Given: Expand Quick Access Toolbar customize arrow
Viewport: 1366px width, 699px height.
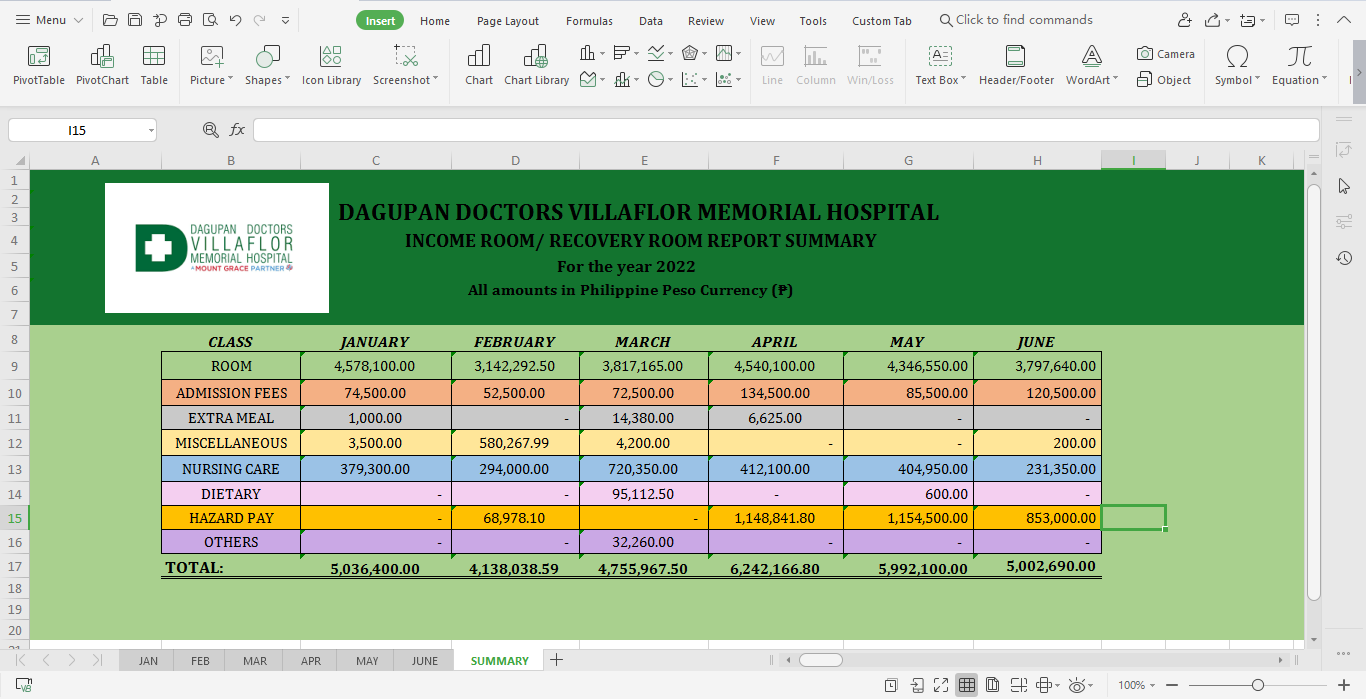Looking at the screenshot, I should coord(286,20).
